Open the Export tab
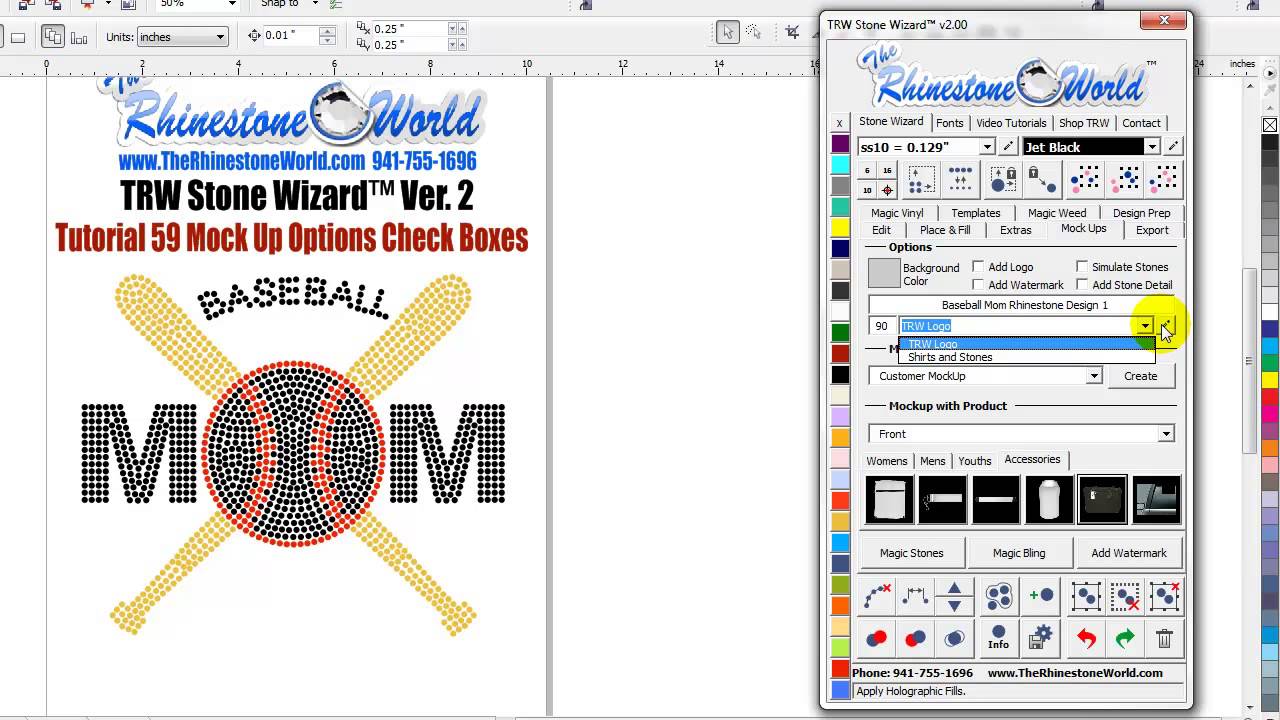The height and width of the screenshot is (720, 1280). coord(1152,230)
